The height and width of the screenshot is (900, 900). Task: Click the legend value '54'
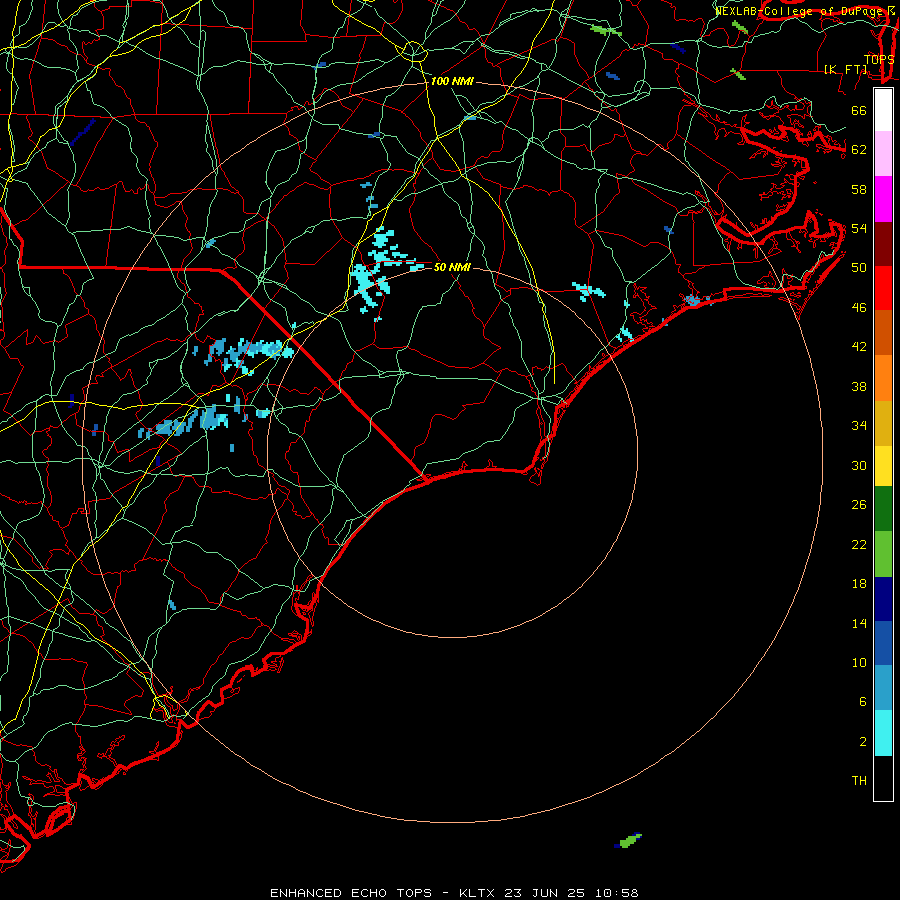[859, 228]
